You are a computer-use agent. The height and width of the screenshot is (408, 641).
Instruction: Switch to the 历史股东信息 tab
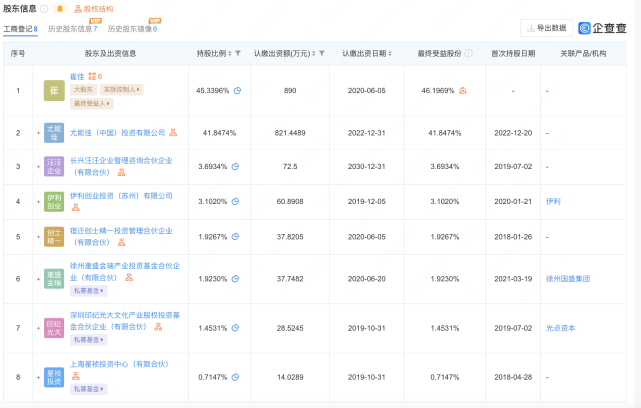(x=72, y=29)
